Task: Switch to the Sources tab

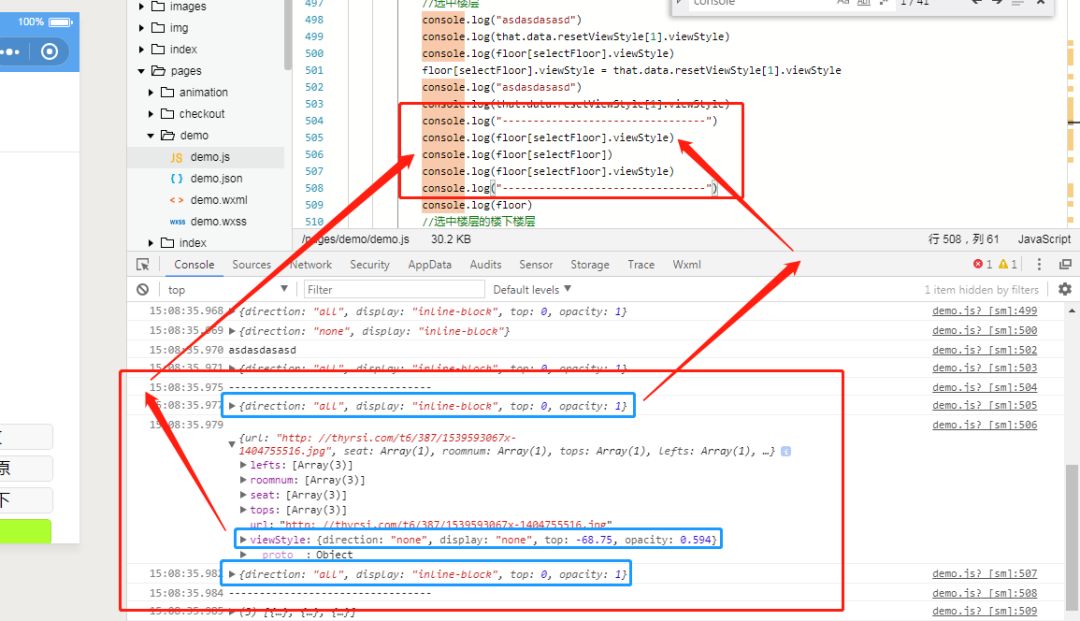Action: (x=251, y=264)
